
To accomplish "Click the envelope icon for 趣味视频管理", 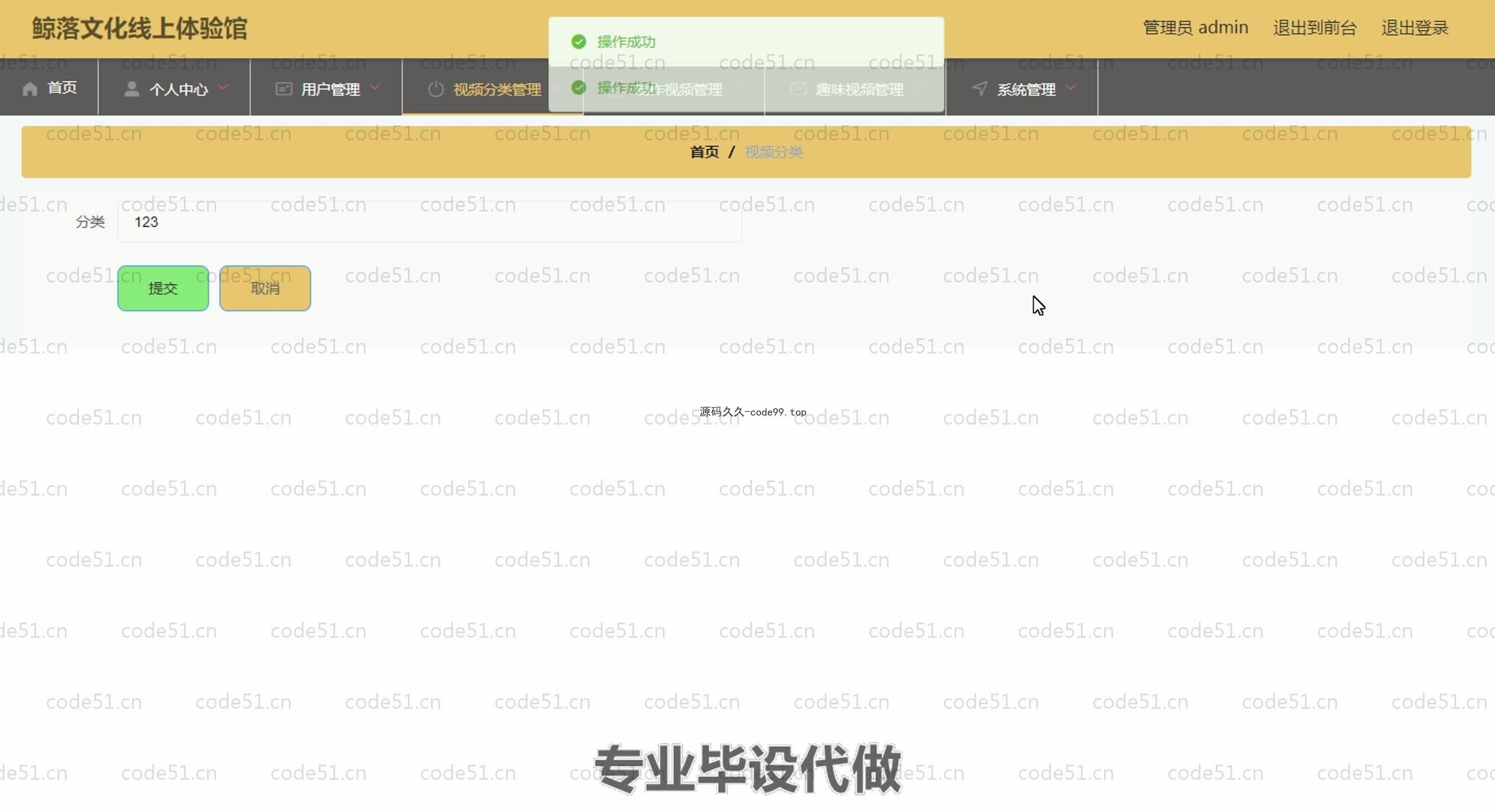I will click(799, 89).
